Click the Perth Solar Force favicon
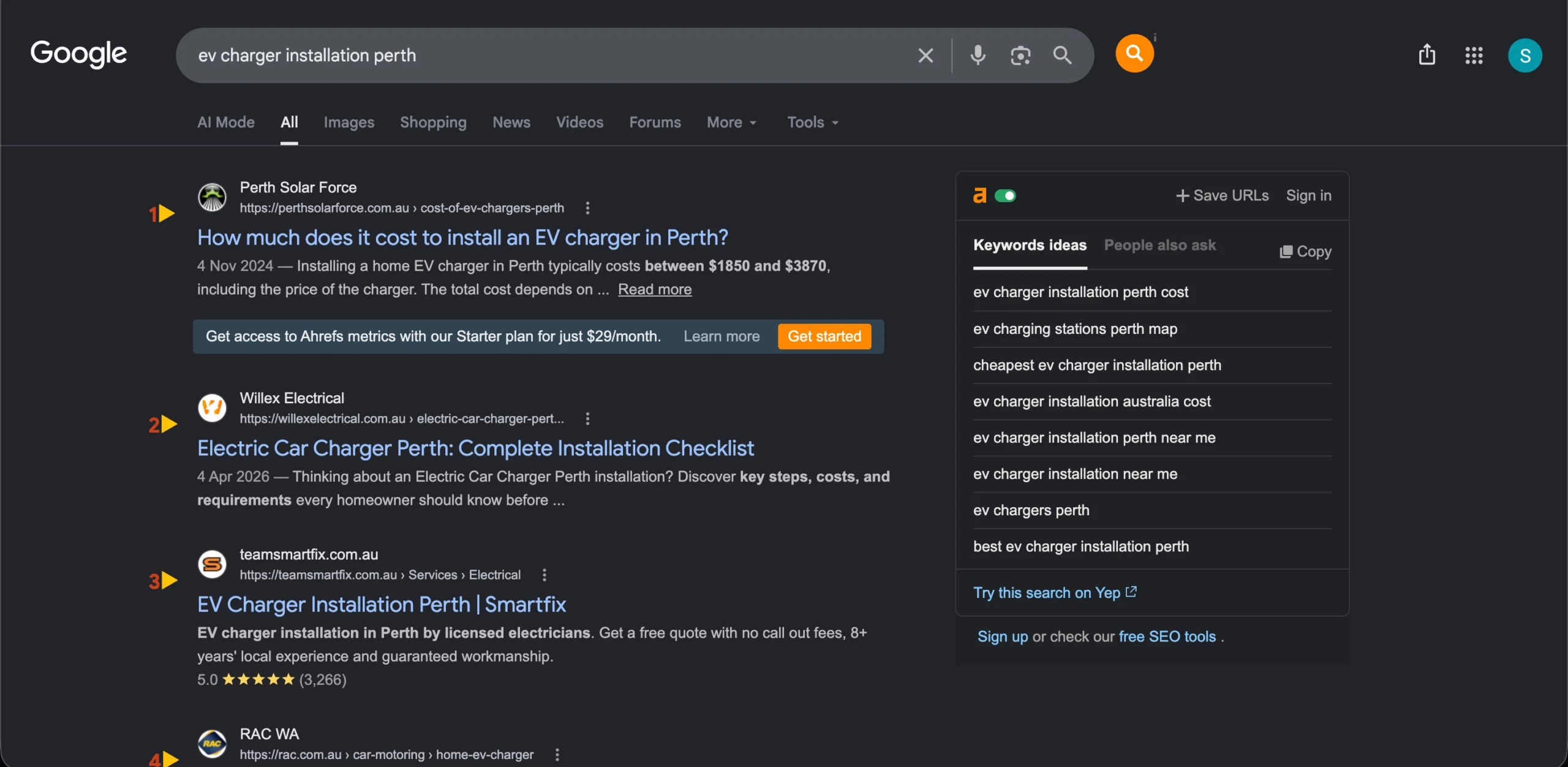 [212, 197]
